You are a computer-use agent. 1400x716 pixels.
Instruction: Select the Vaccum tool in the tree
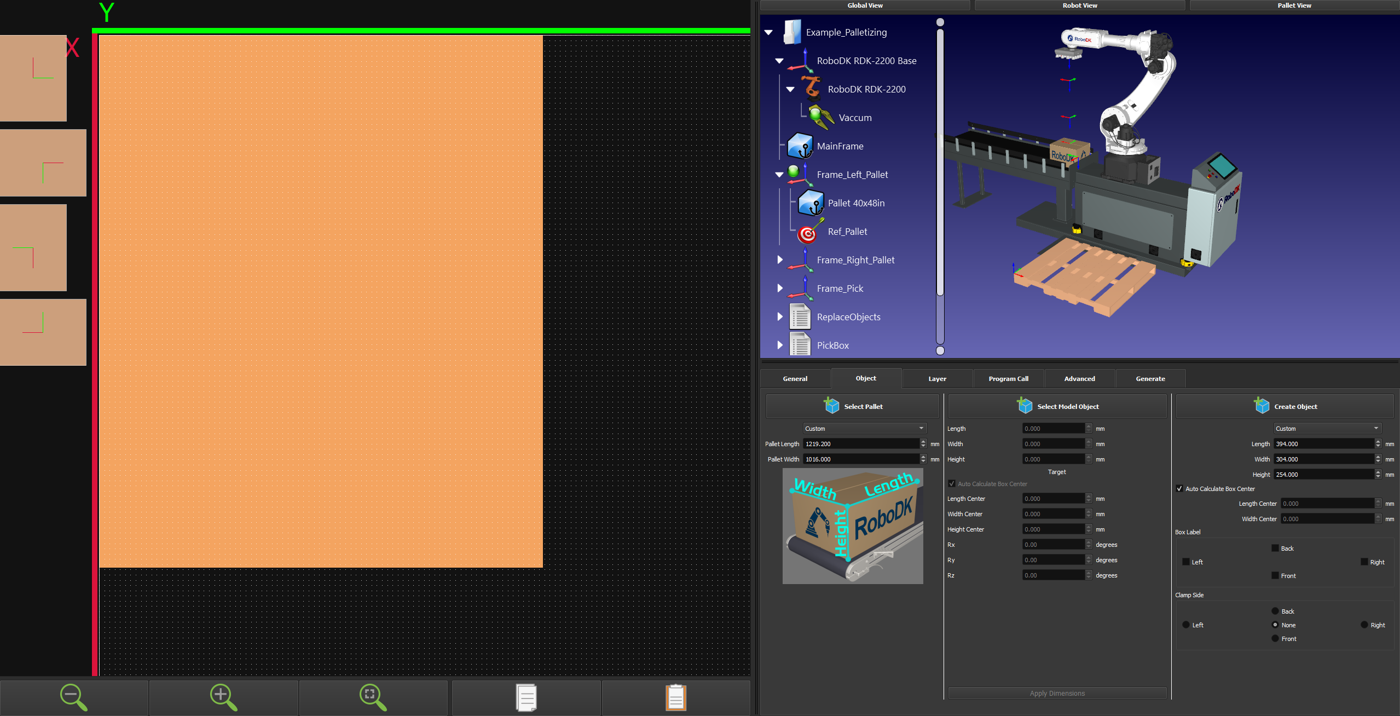tap(854, 118)
